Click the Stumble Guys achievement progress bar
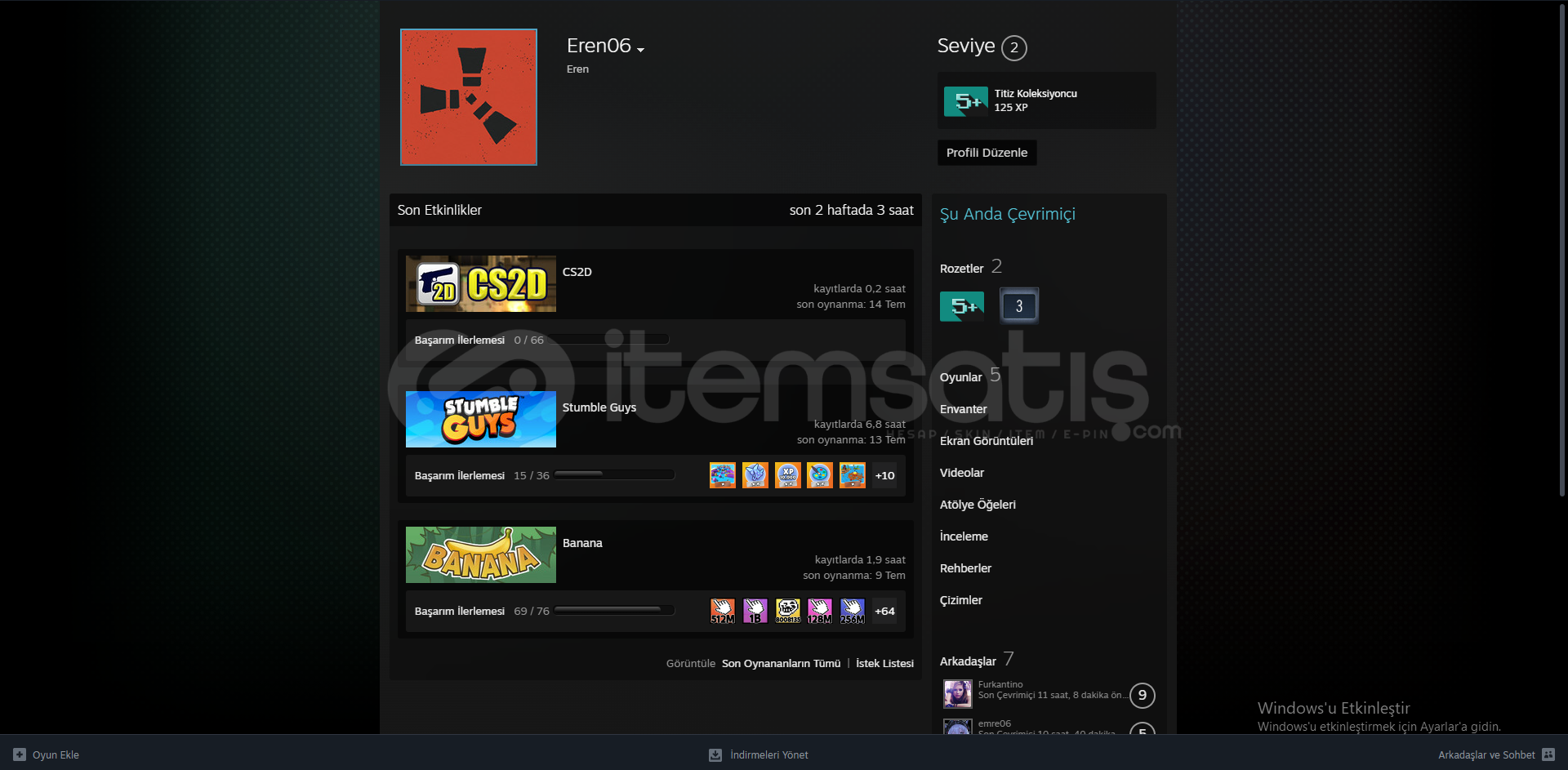The image size is (1568, 770). point(614,474)
